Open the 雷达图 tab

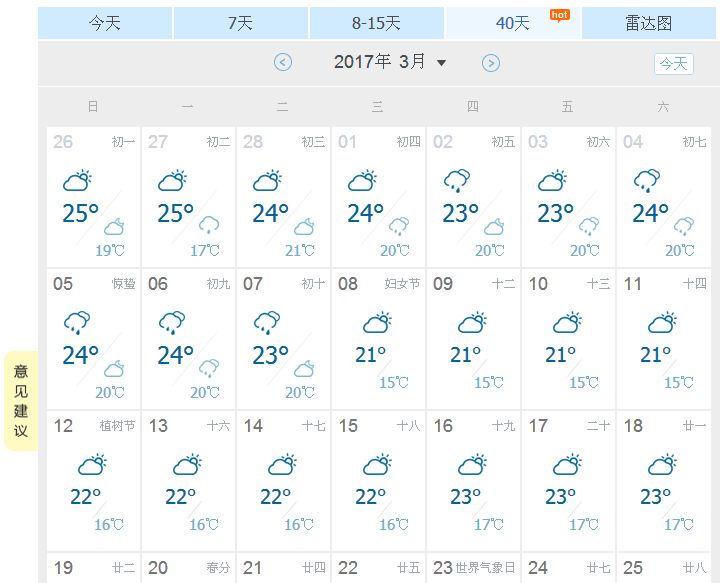click(x=649, y=23)
